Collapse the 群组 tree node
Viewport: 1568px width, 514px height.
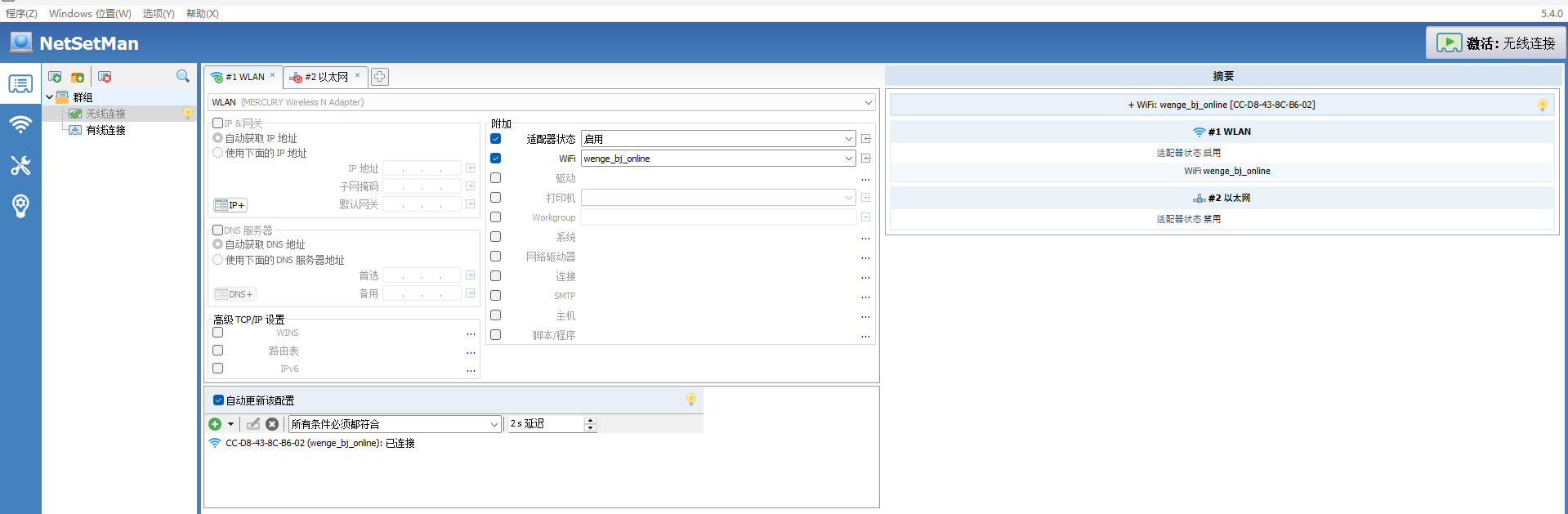(x=50, y=97)
